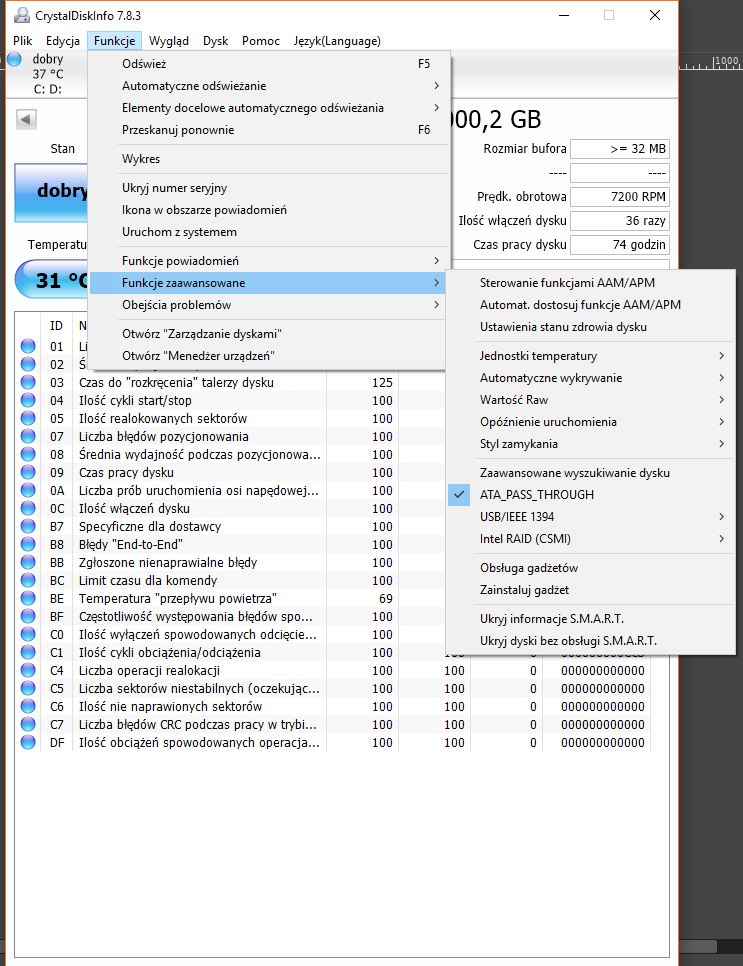Click status orb for attribute 03 row
The image size is (743, 966).
point(28,382)
